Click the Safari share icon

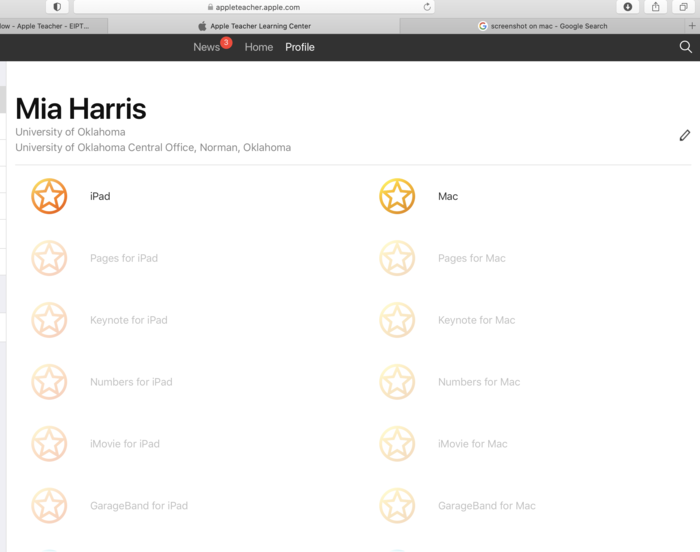click(x=656, y=7)
